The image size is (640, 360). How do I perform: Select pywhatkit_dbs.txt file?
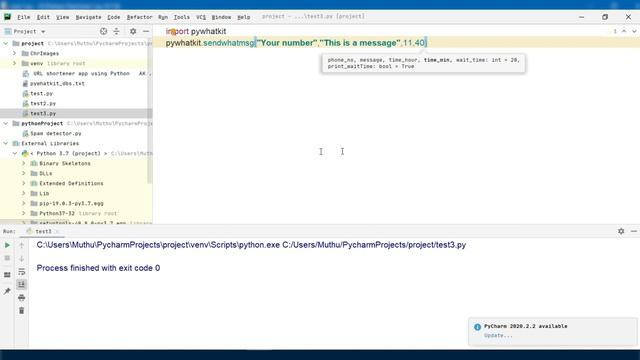click(x=57, y=83)
